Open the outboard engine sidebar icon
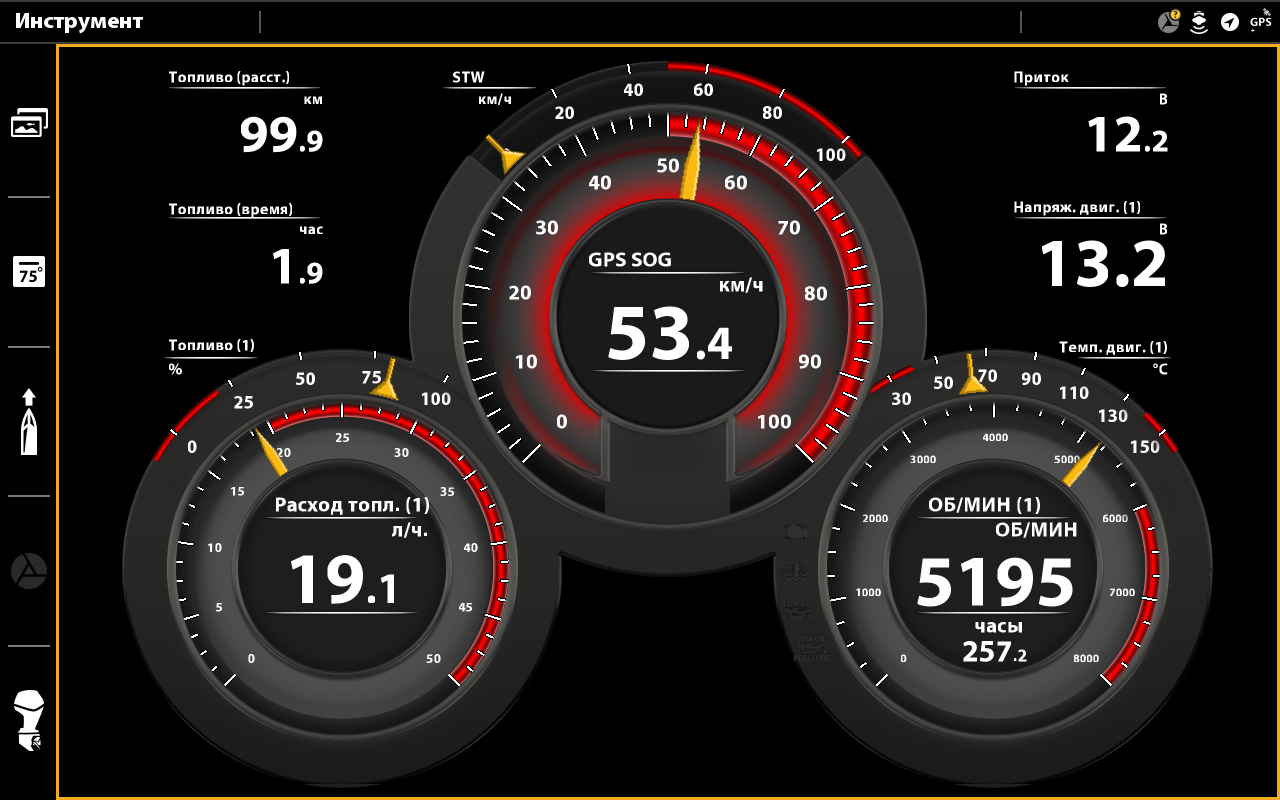The height and width of the screenshot is (800, 1280). point(29,721)
